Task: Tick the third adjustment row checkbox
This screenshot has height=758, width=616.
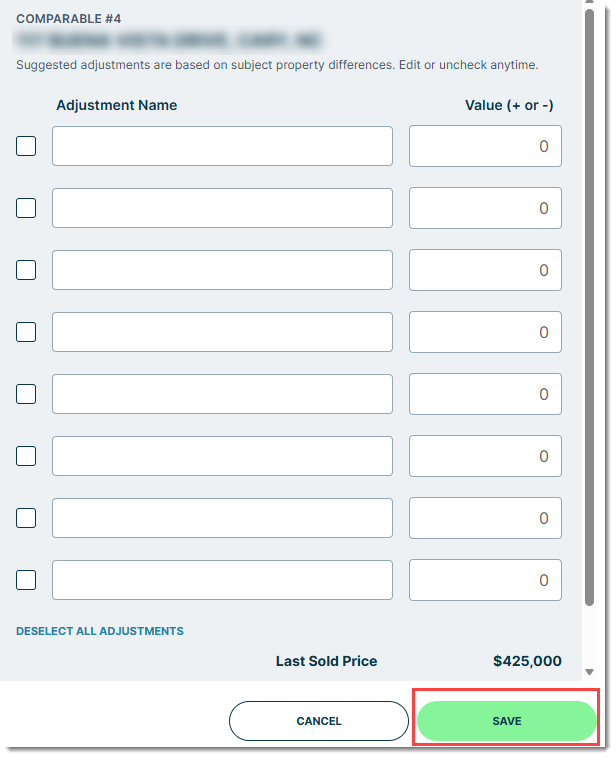Action: [x=26, y=270]
